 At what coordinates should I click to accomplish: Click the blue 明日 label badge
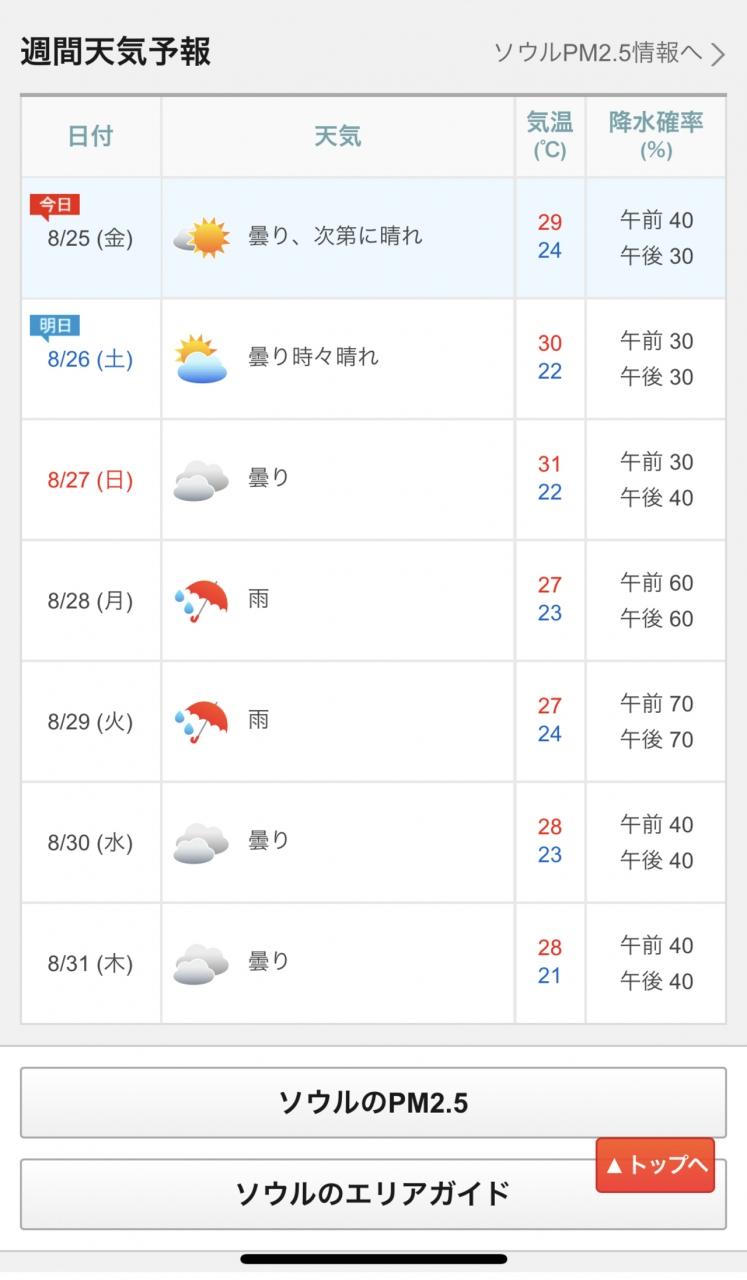pyautogui.click(x=55, y=327)
